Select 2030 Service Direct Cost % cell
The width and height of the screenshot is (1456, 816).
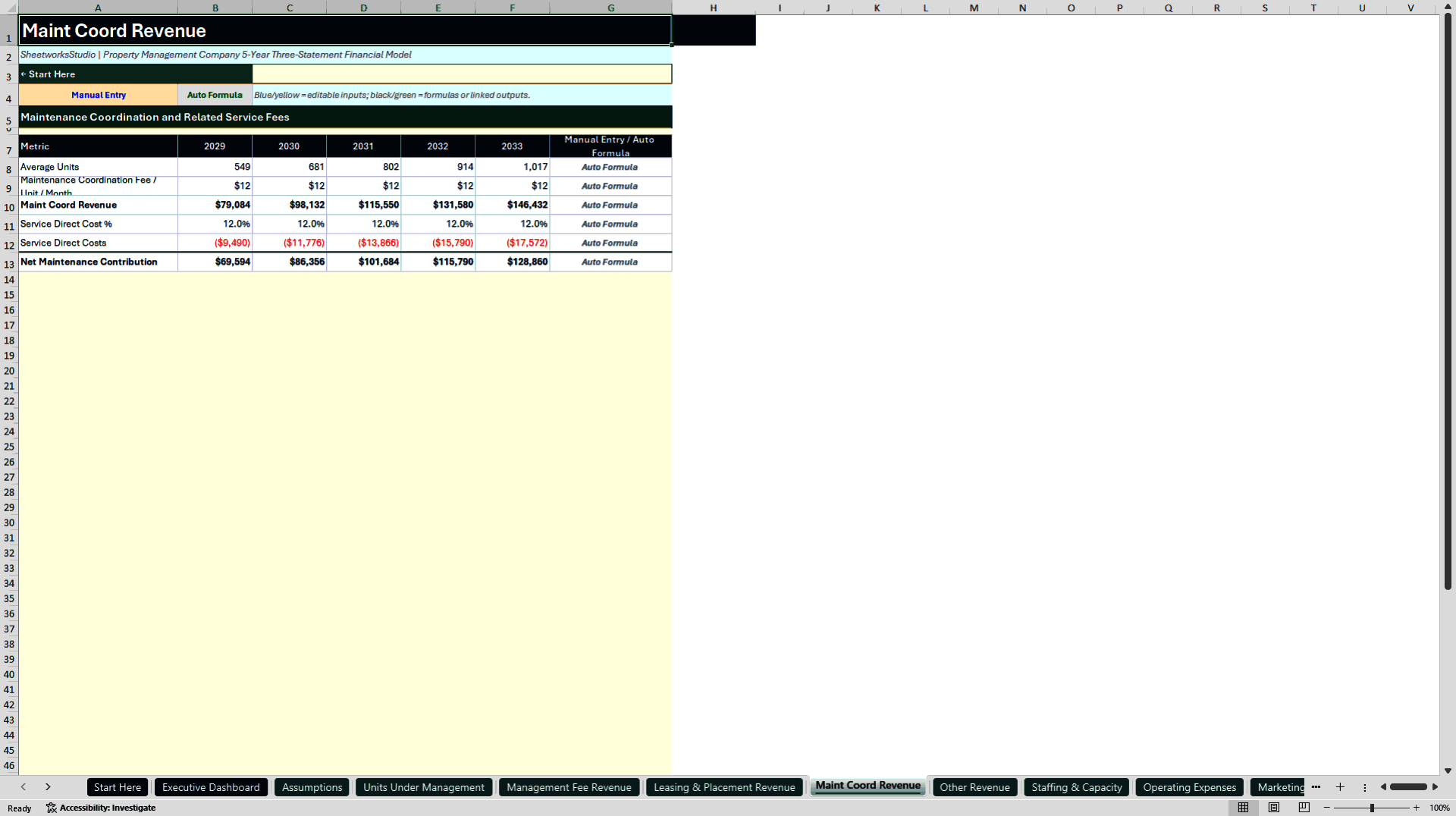[289, 224]
